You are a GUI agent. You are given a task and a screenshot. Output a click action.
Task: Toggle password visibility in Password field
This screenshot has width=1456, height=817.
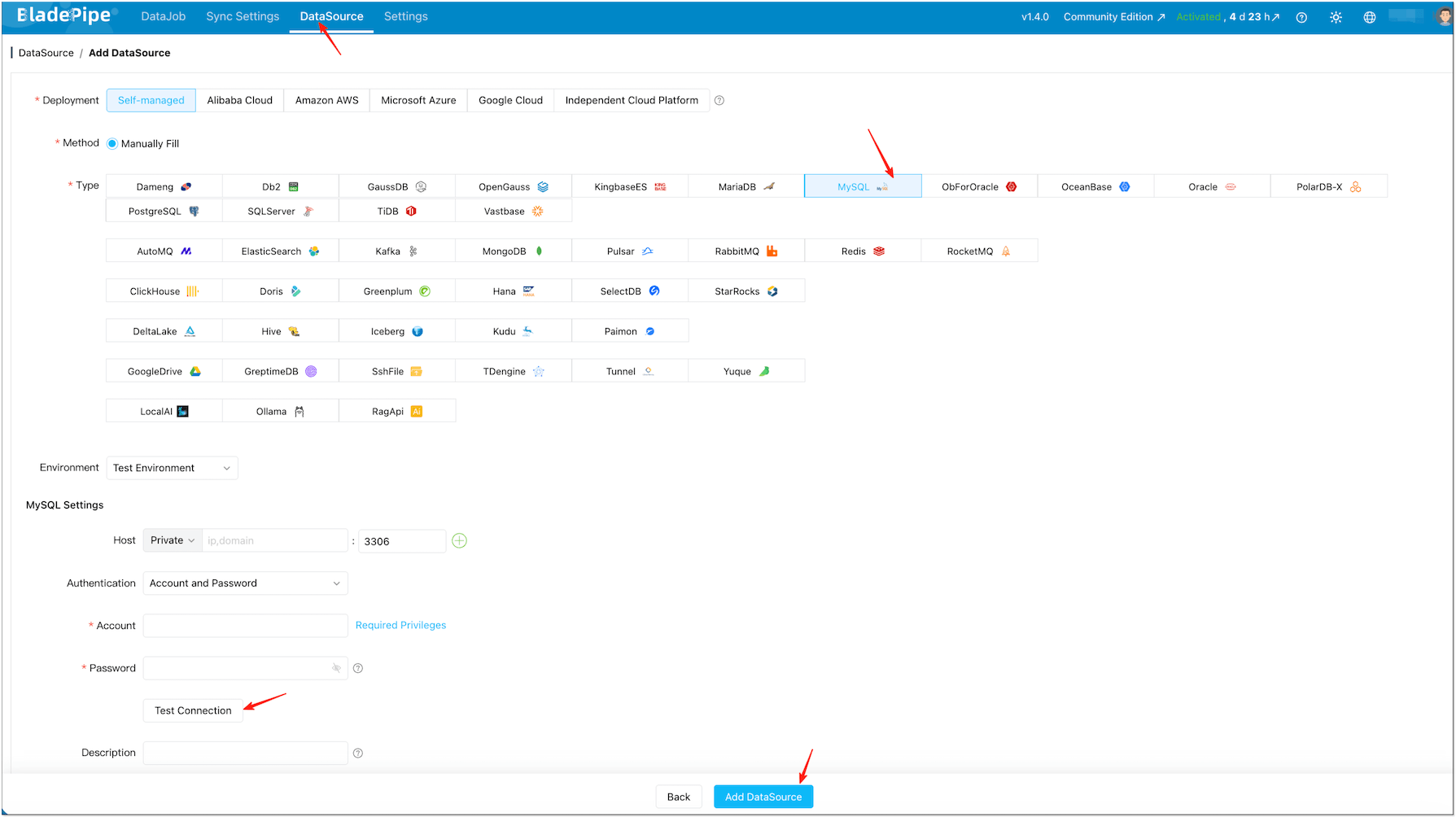[x=336, y=667]
